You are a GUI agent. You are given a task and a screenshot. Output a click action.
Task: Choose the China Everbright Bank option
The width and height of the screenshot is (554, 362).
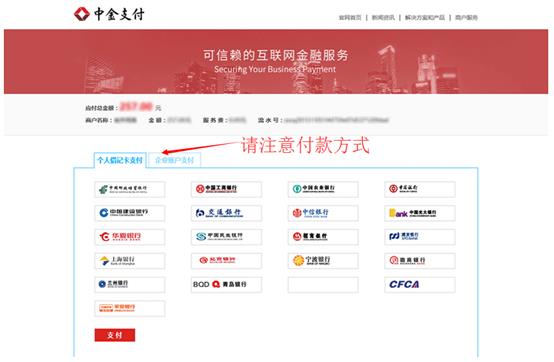(x=420, y=213)
